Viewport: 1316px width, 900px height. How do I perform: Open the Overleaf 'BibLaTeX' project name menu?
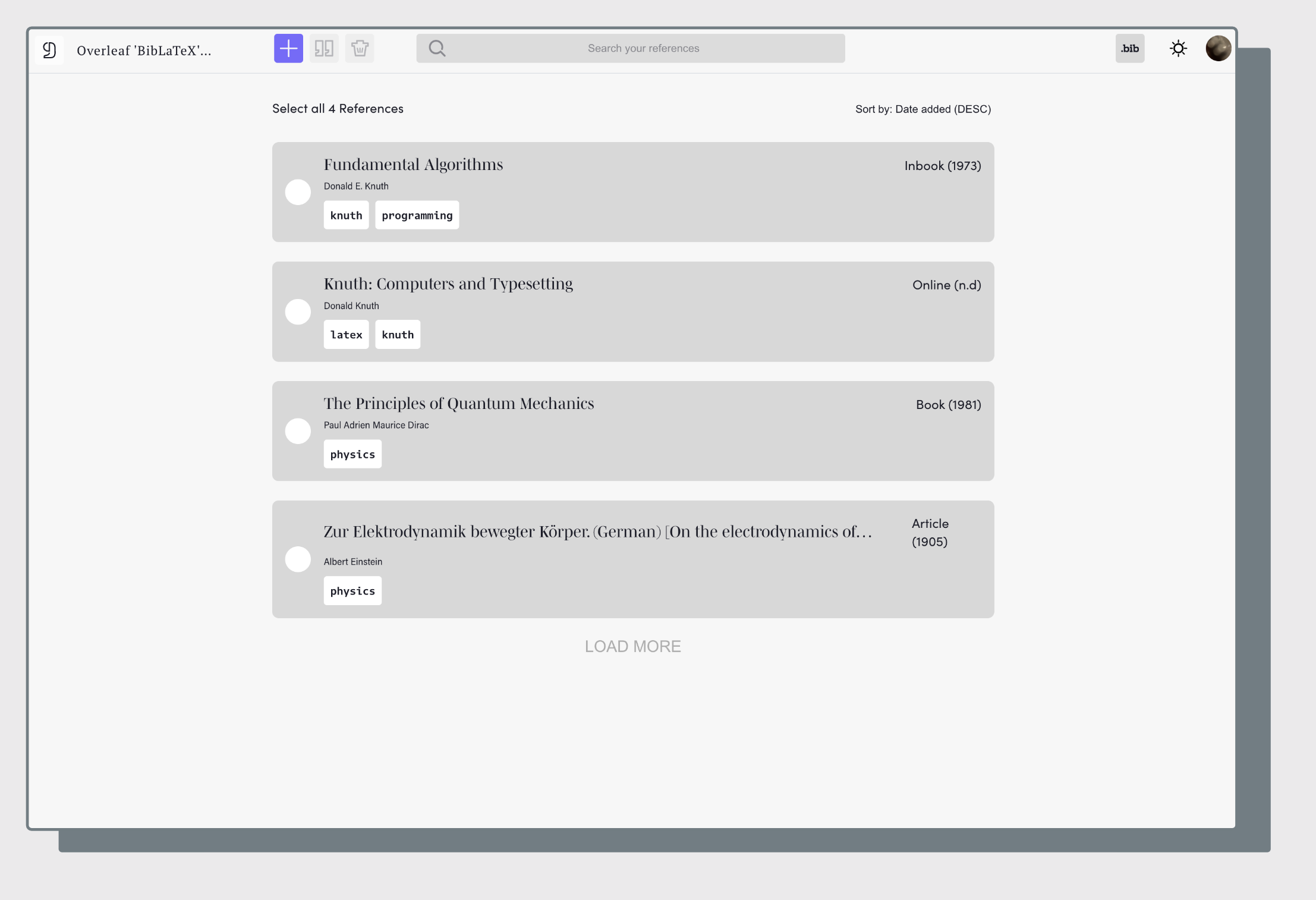pyautogui.click(x=144, y=51)
